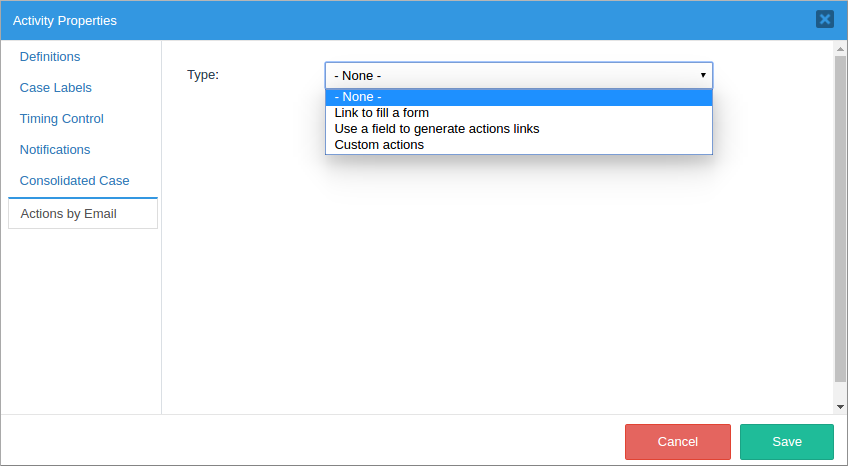848x466 pixels.
Task: Open Consolidated Case section
Action: click(75, 181)
